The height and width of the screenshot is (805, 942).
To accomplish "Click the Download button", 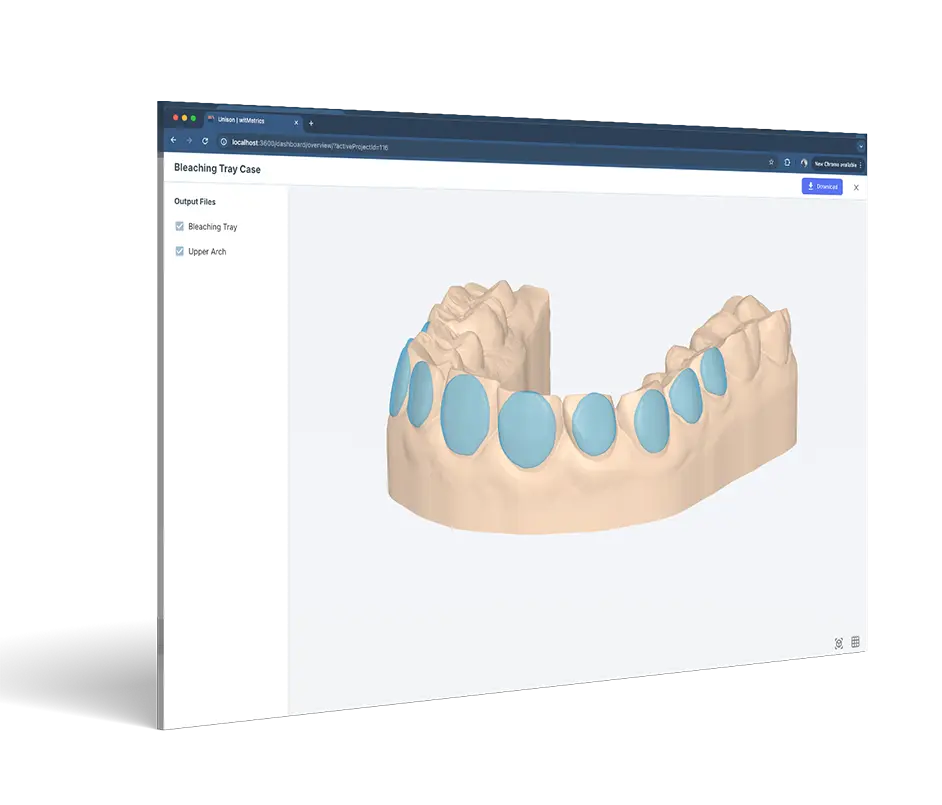I will point(822,187).
